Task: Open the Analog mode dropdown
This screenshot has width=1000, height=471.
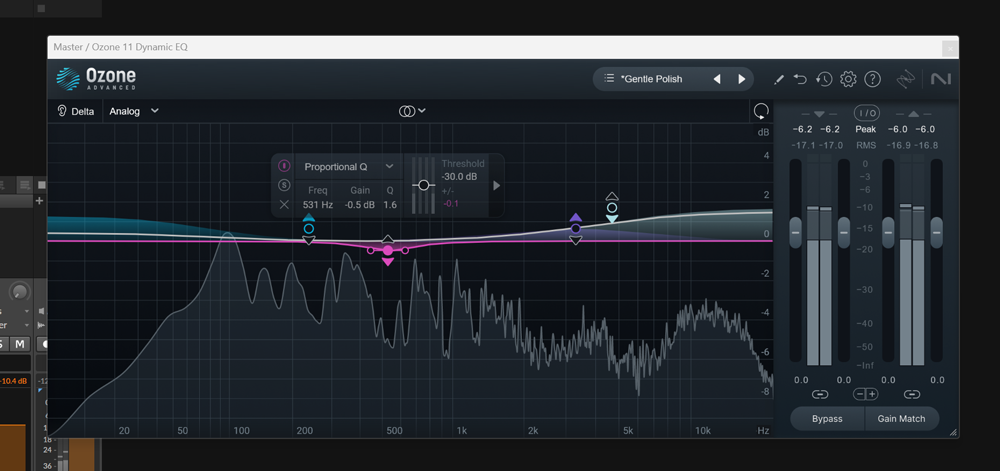Action: (x=133, y=111)
